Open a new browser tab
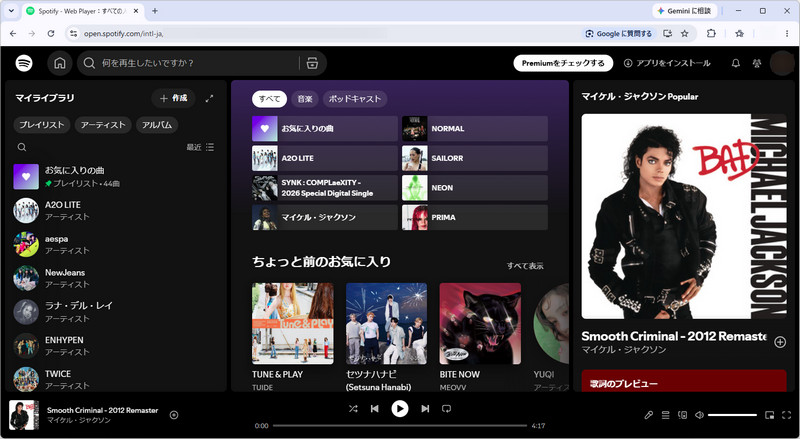The image size is (800, 439). [x=155, y=11]
